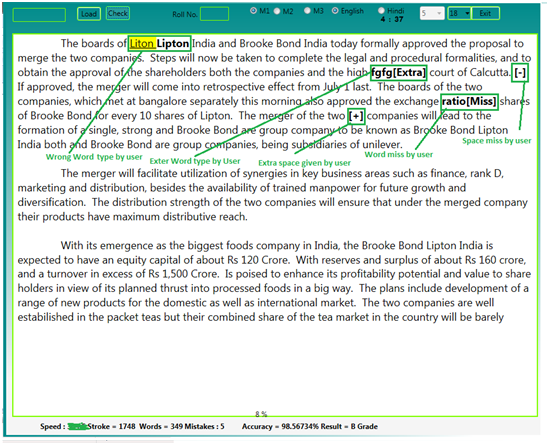This screenshot has width=550, height=445.
Task: Click the 4 : 37 timer display
Action: click(392, 19)
